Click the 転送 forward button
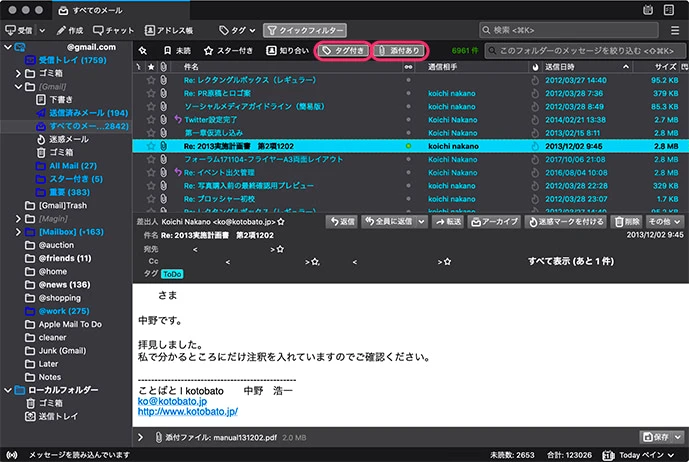Viewport: 689px width, 462px height. tap(448, 221)
